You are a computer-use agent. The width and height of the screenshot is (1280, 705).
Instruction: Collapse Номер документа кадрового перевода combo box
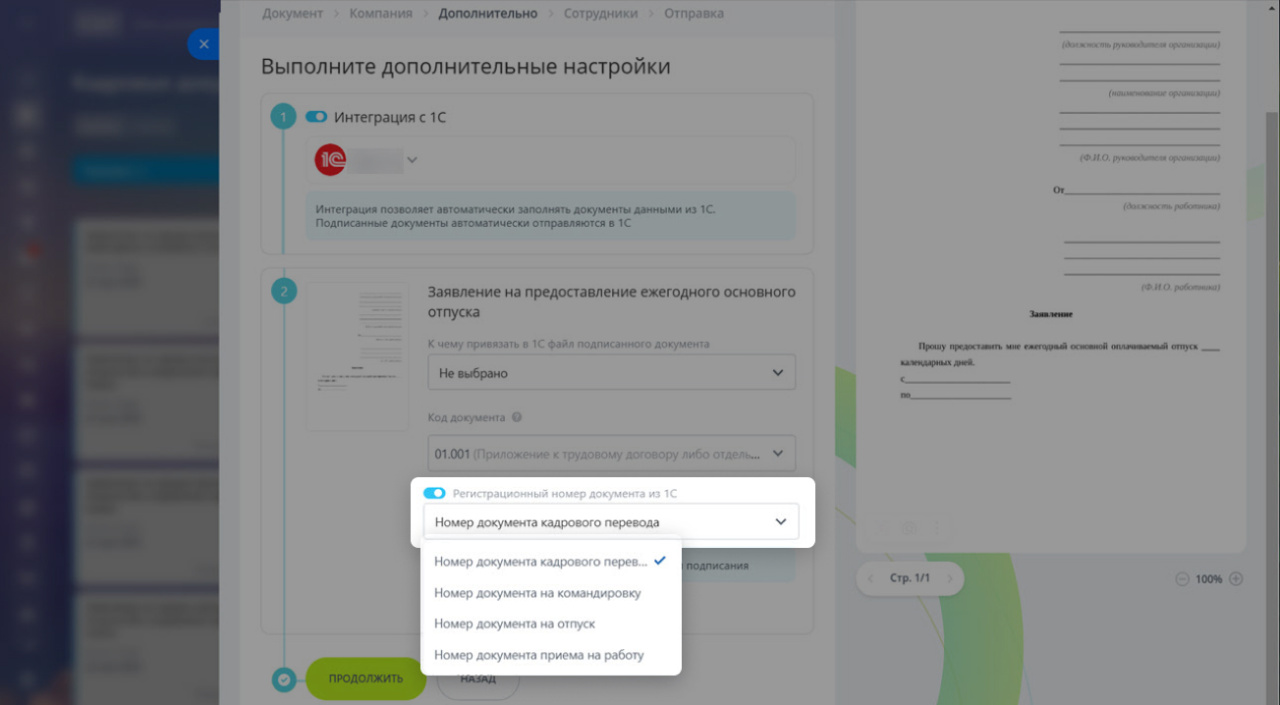click(x=611, y=522)
